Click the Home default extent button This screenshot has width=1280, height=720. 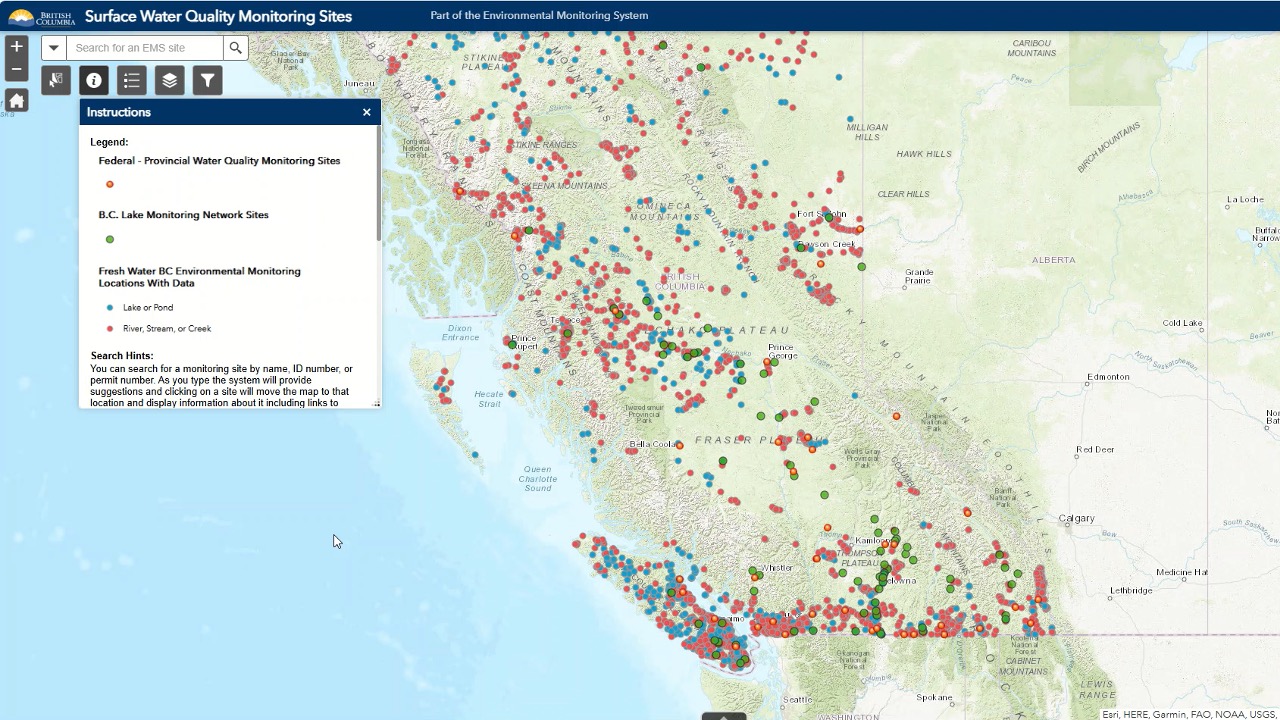click(x=16, y=101)
